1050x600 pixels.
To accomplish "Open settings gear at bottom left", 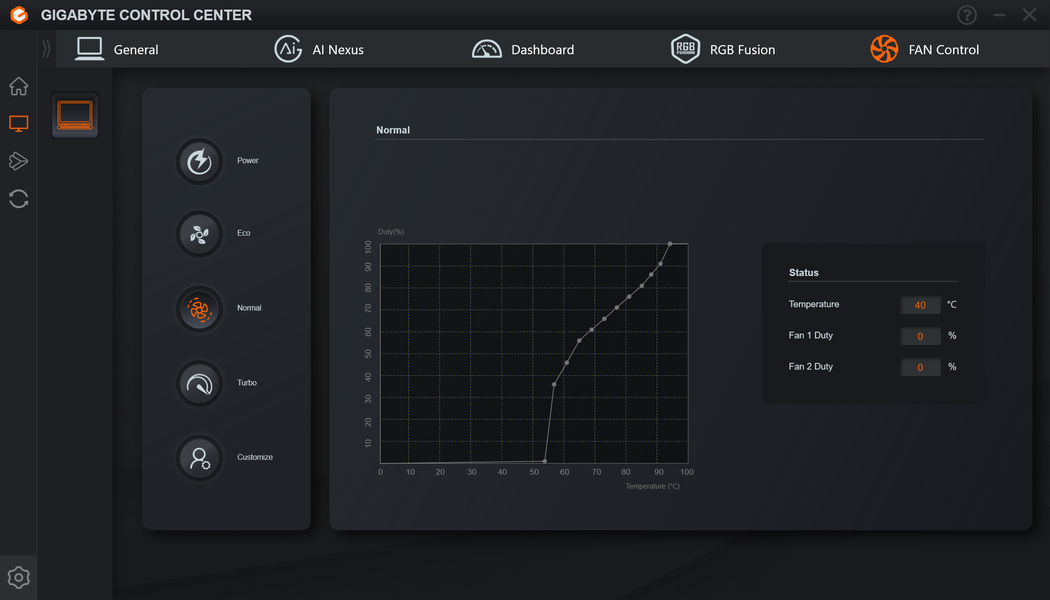I will tap(19, 577).
